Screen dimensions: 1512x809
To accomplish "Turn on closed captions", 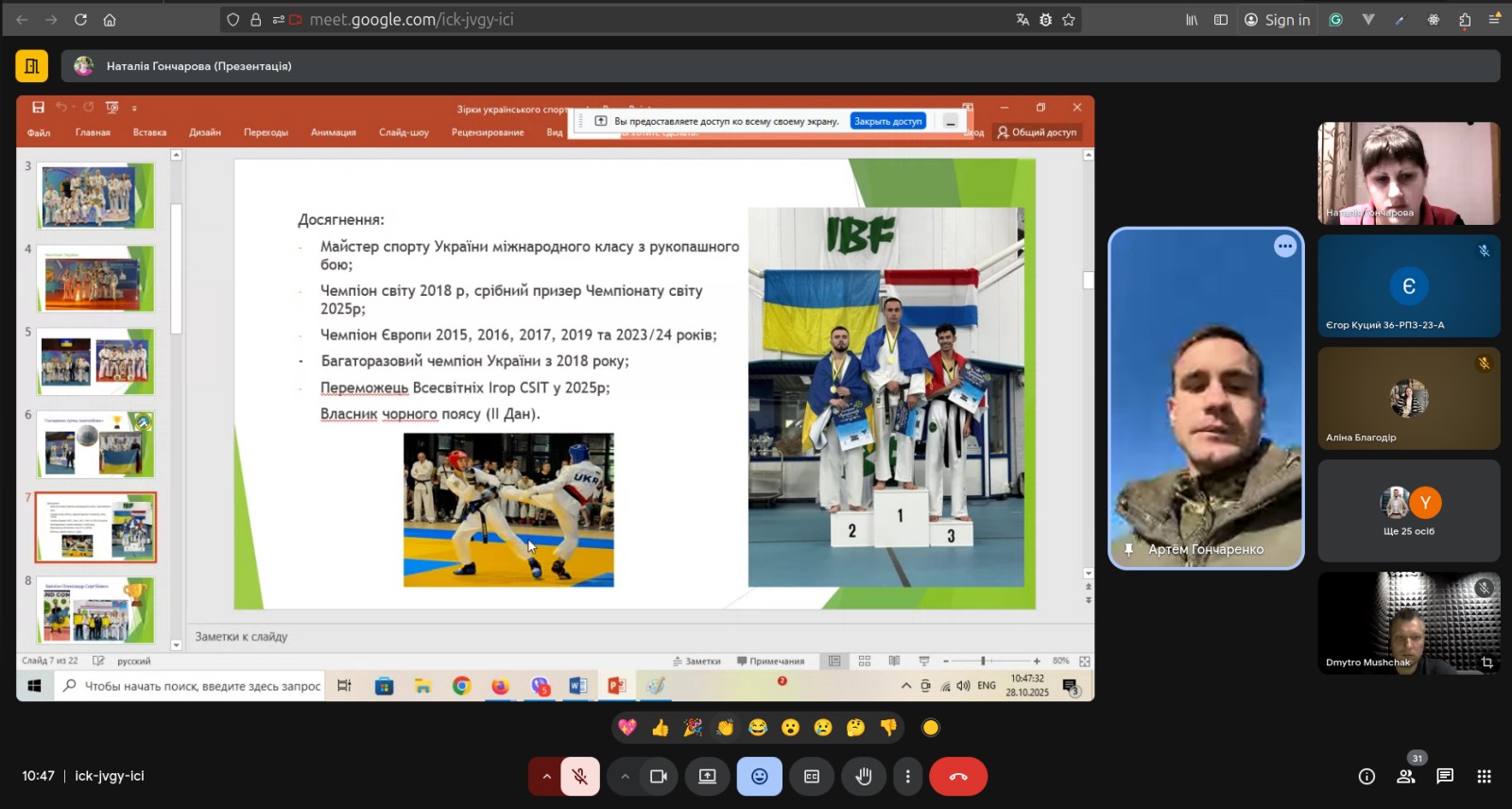I will pyautogui.click(x=812, y=776).
